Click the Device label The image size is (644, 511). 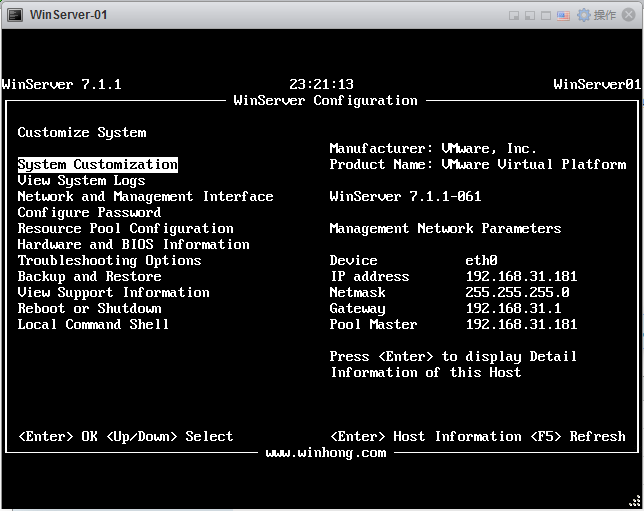click(x=353, y=260)
